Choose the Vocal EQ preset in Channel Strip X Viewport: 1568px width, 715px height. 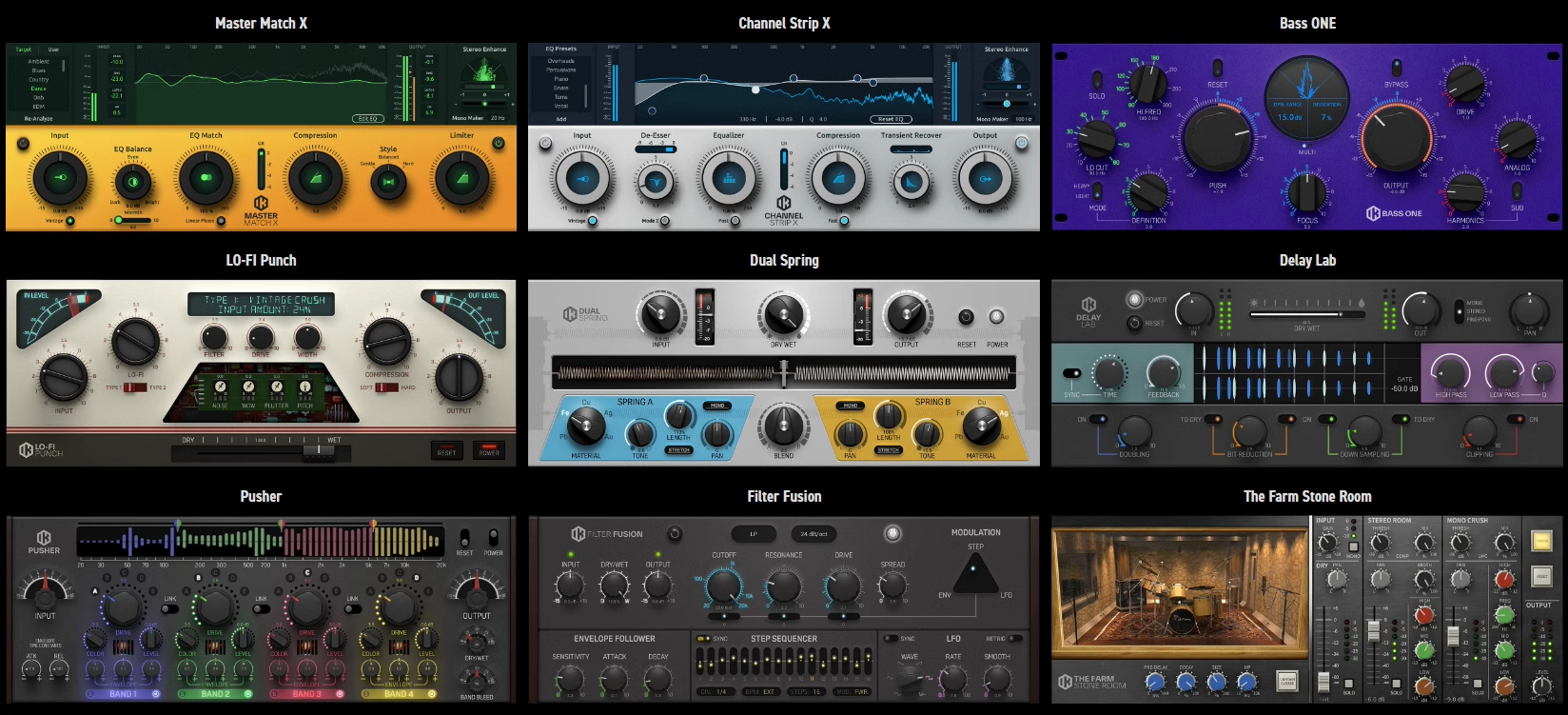(x=561, y=106)
